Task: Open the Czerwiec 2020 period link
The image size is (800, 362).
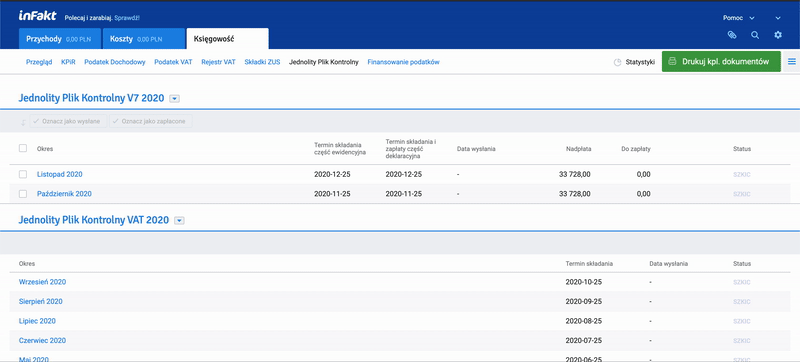Action: [x=42, y=341]
